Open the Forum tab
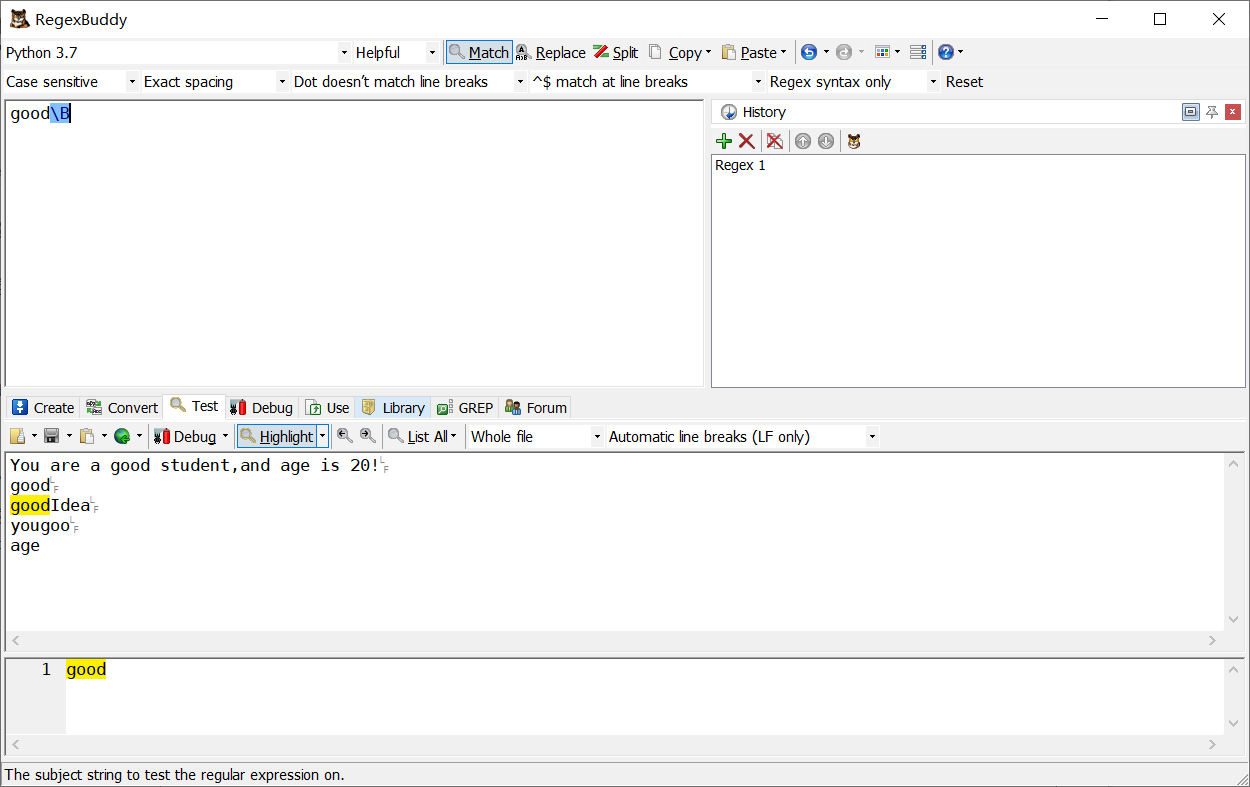 (x=536, y=407)
